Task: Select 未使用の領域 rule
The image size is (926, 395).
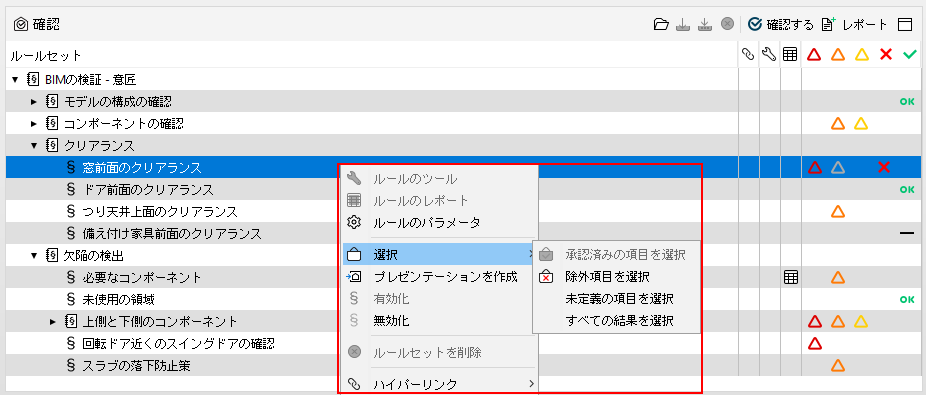Action: [118, 299]
